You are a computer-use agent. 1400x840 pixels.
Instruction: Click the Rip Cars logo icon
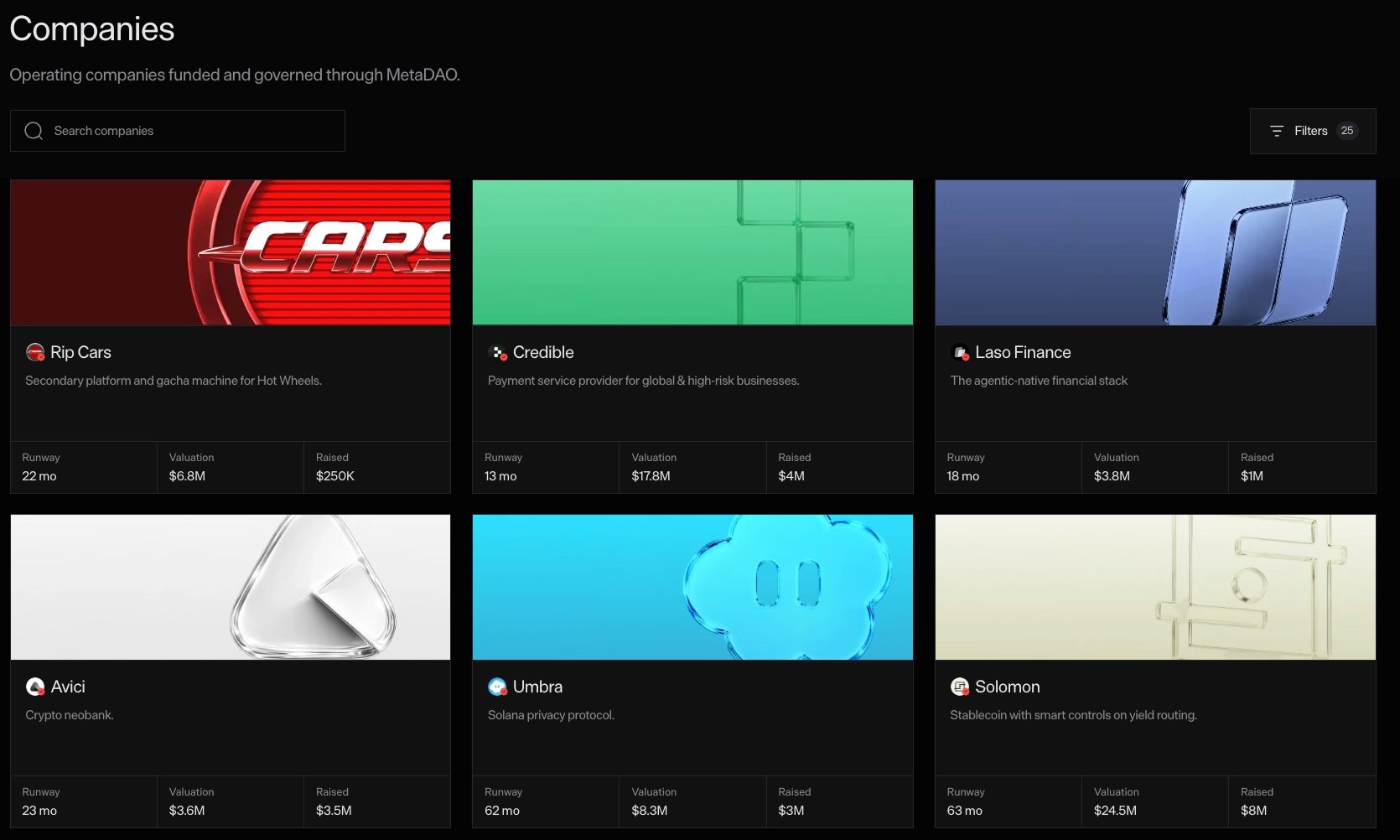pos(35,352)
